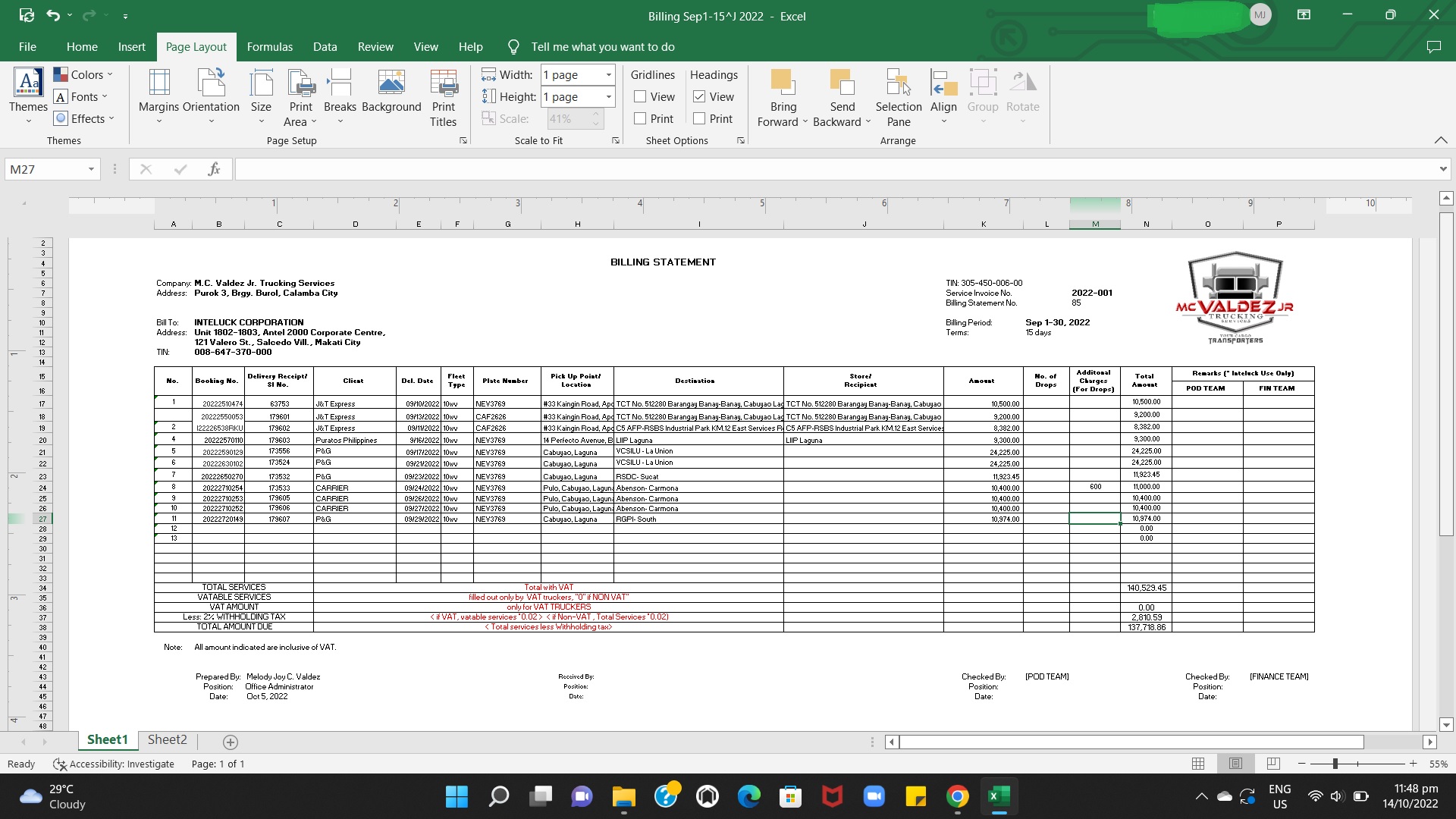
Task: Switch to the View tab
Action: click(425, 46)
